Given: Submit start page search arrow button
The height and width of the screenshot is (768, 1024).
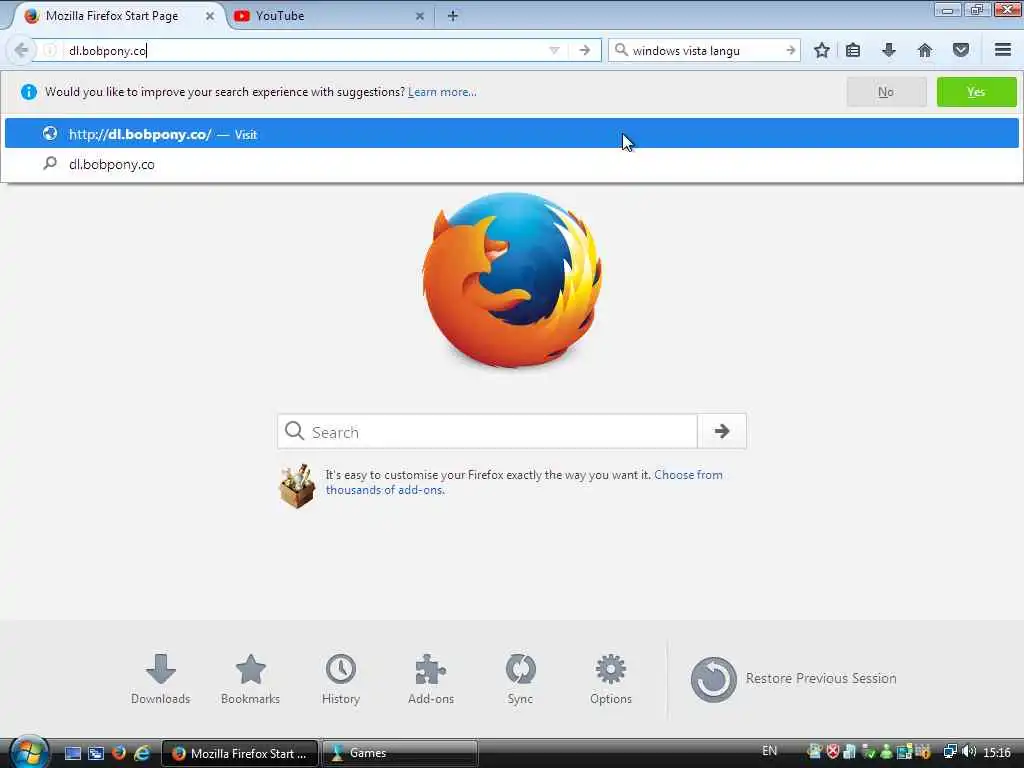Looking at the screenshot, I should tap(722, 431).
